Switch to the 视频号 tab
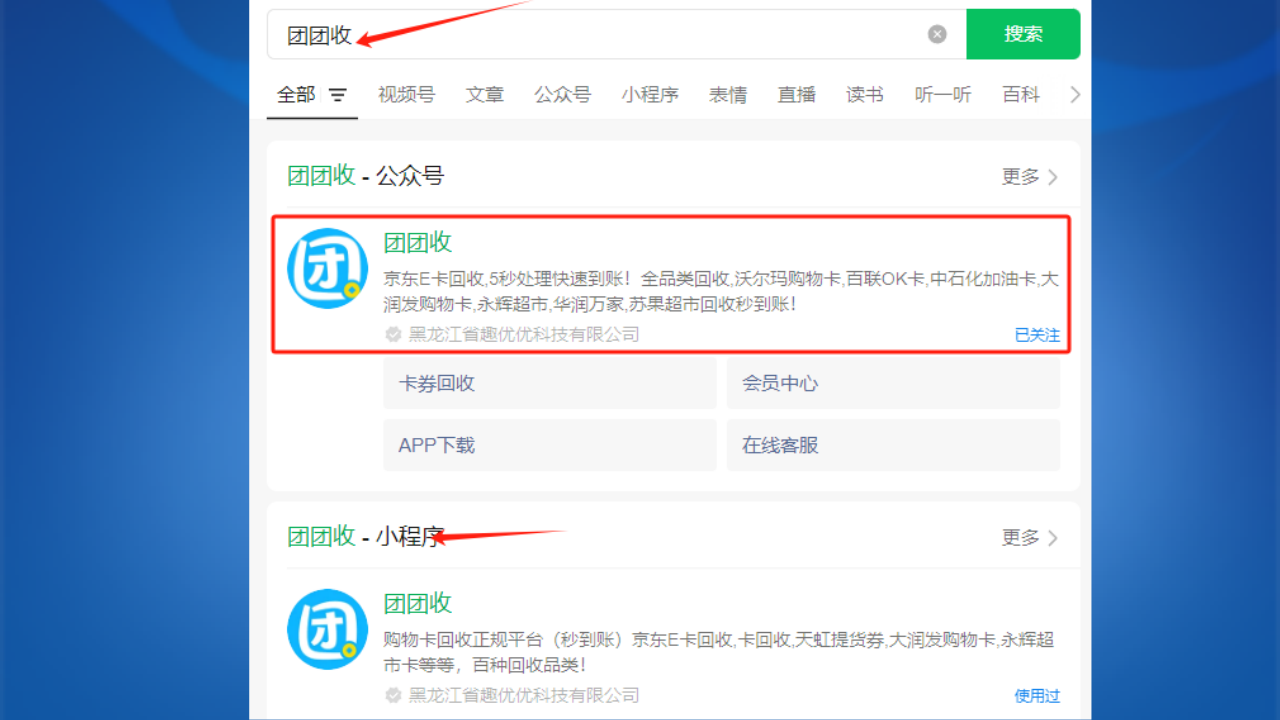Screen dimensions: 1280x720 pyautogui.click(x=406, y=95)
